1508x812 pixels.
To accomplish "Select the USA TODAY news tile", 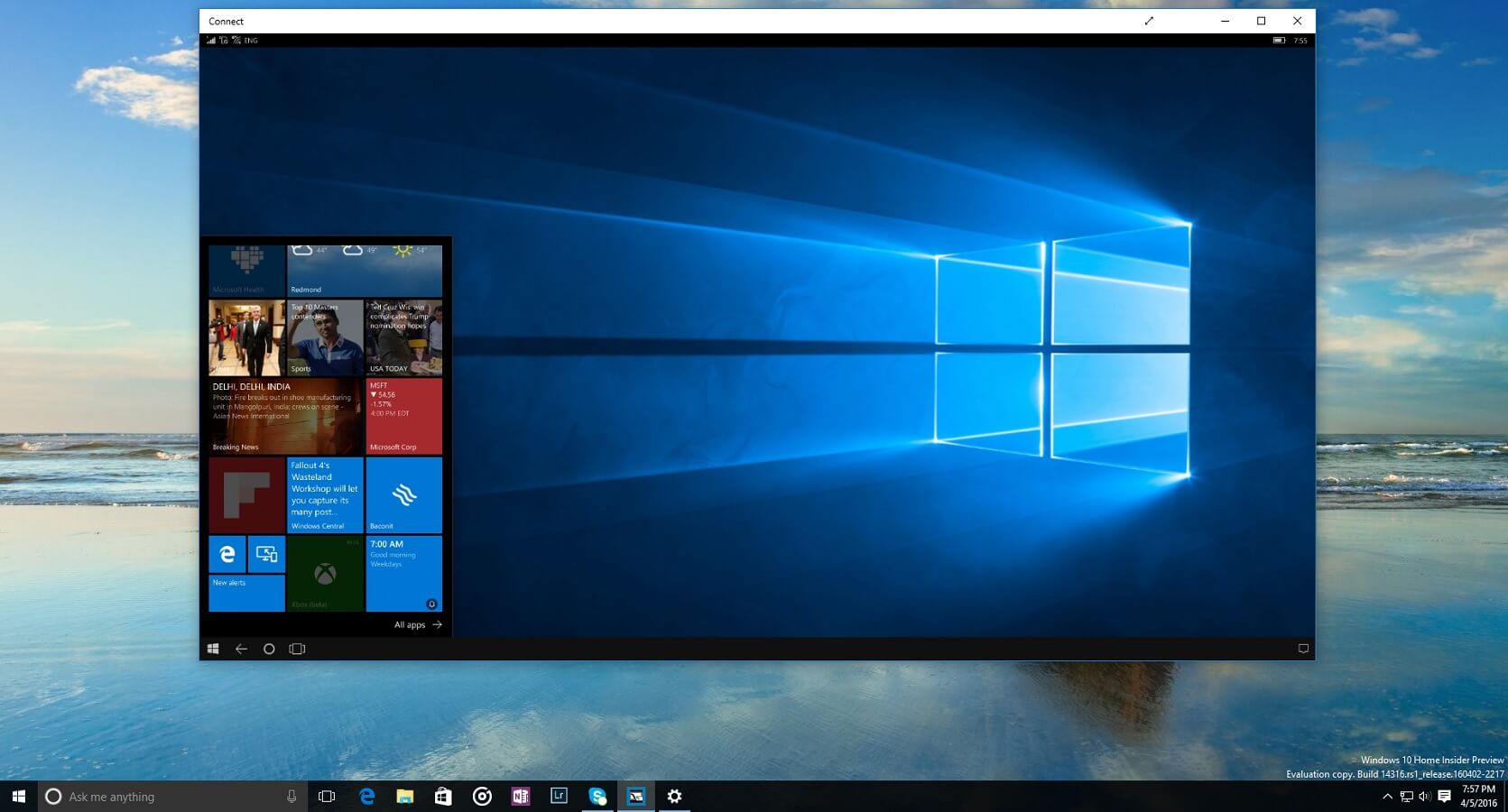I will [403, 337].
